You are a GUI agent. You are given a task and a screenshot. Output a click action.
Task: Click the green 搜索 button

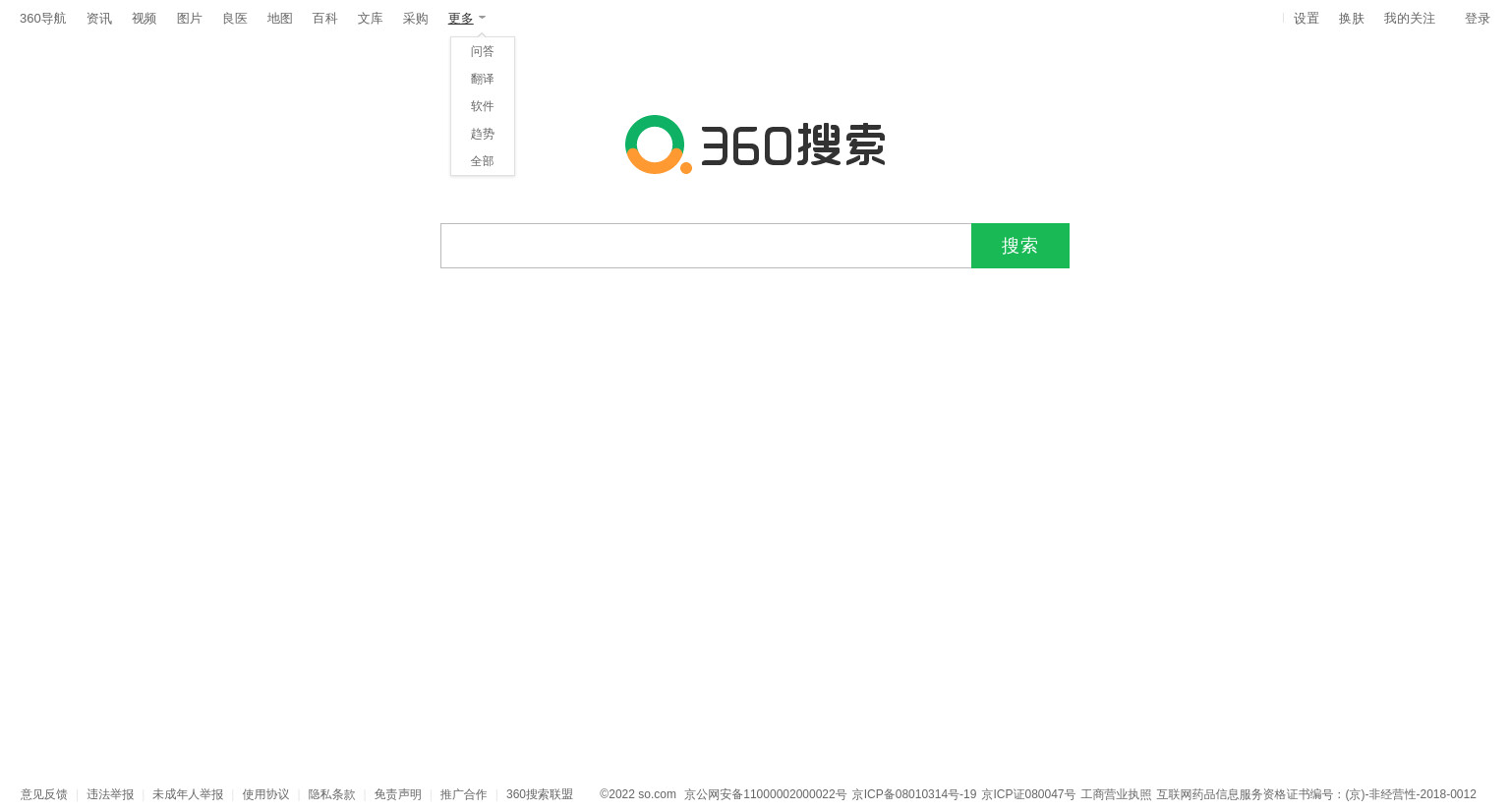click(1020, 246)
